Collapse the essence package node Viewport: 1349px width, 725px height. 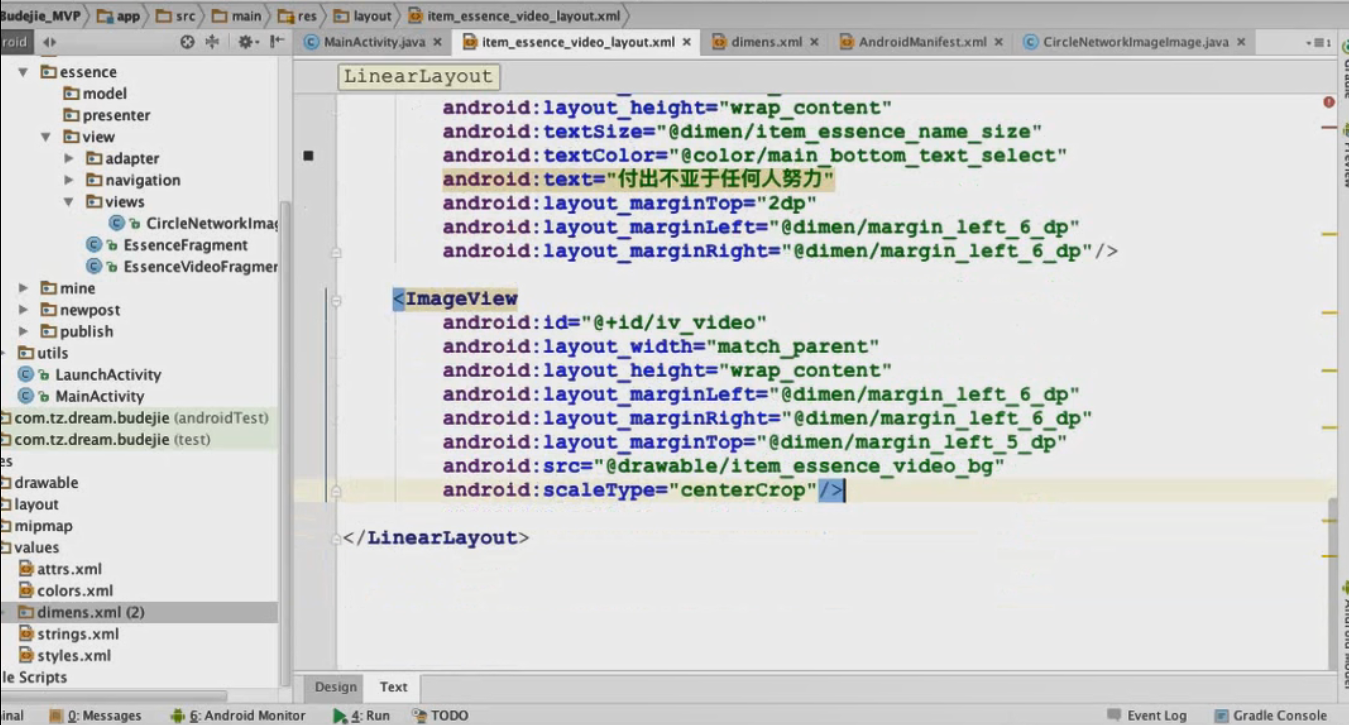tap(23, 72)
